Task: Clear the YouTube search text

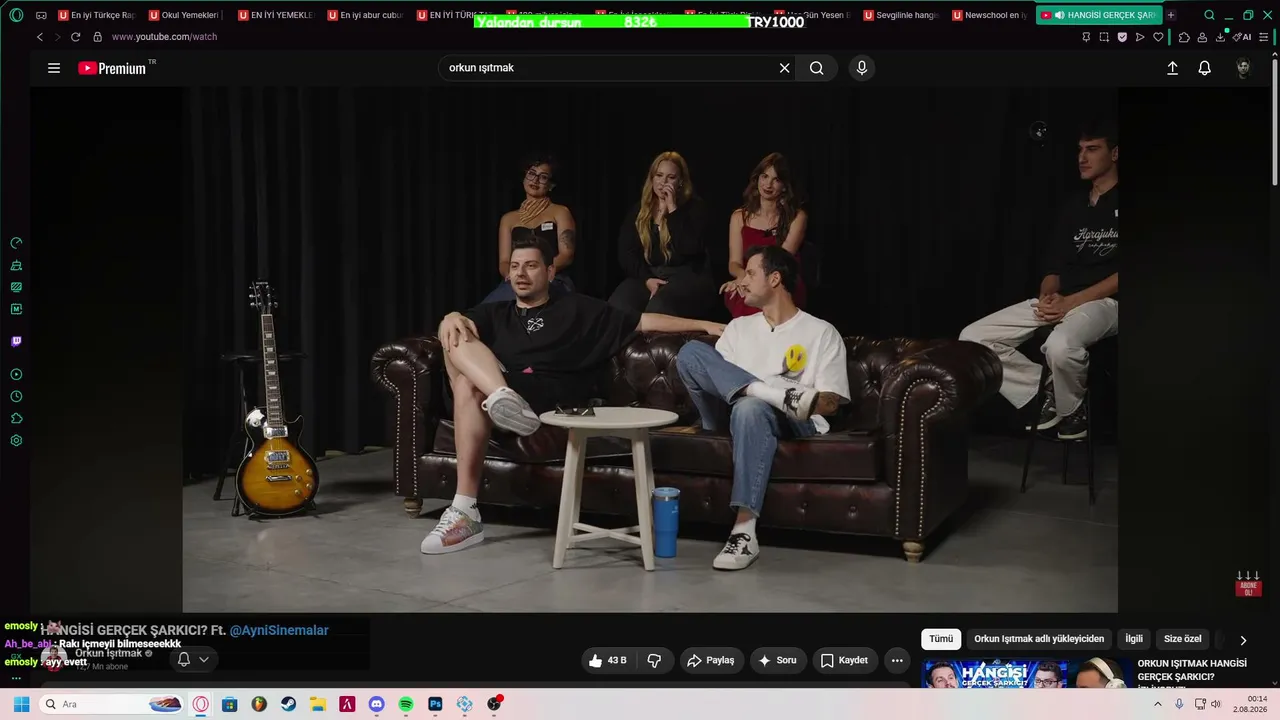Action: pos(785,68)
